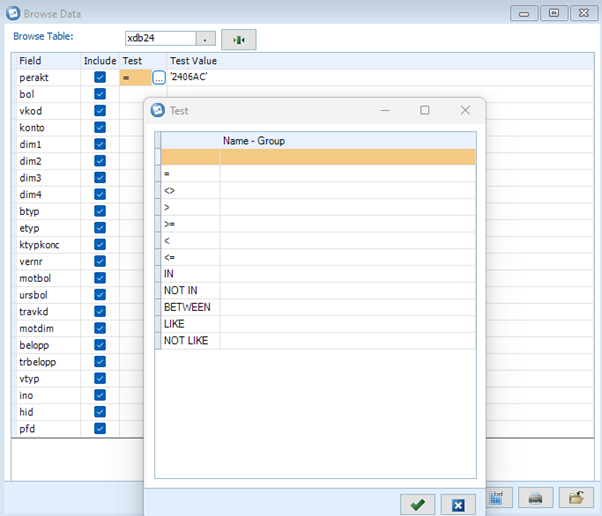Select the '<' operator row
Image resolution: width=602 pixels, height=516 pixels.
pyautogui.click(x=318, y=241)
